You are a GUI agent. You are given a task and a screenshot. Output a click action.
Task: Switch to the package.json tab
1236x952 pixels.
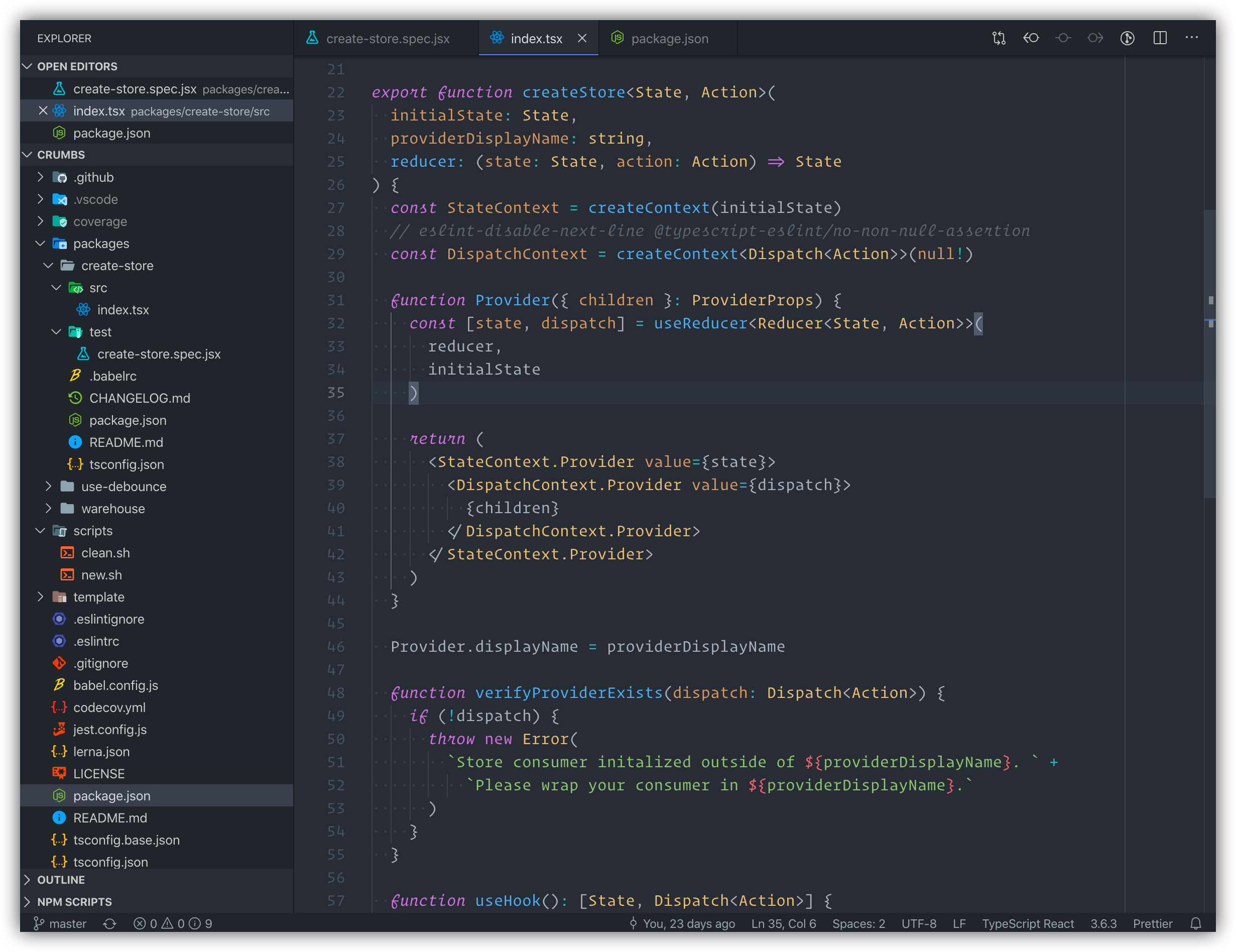click(668, 38)
